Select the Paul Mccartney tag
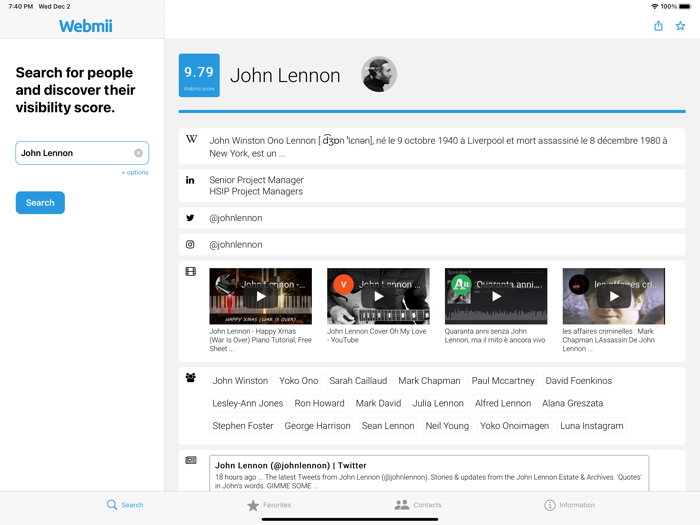The image size is (700, 525). 503,381
